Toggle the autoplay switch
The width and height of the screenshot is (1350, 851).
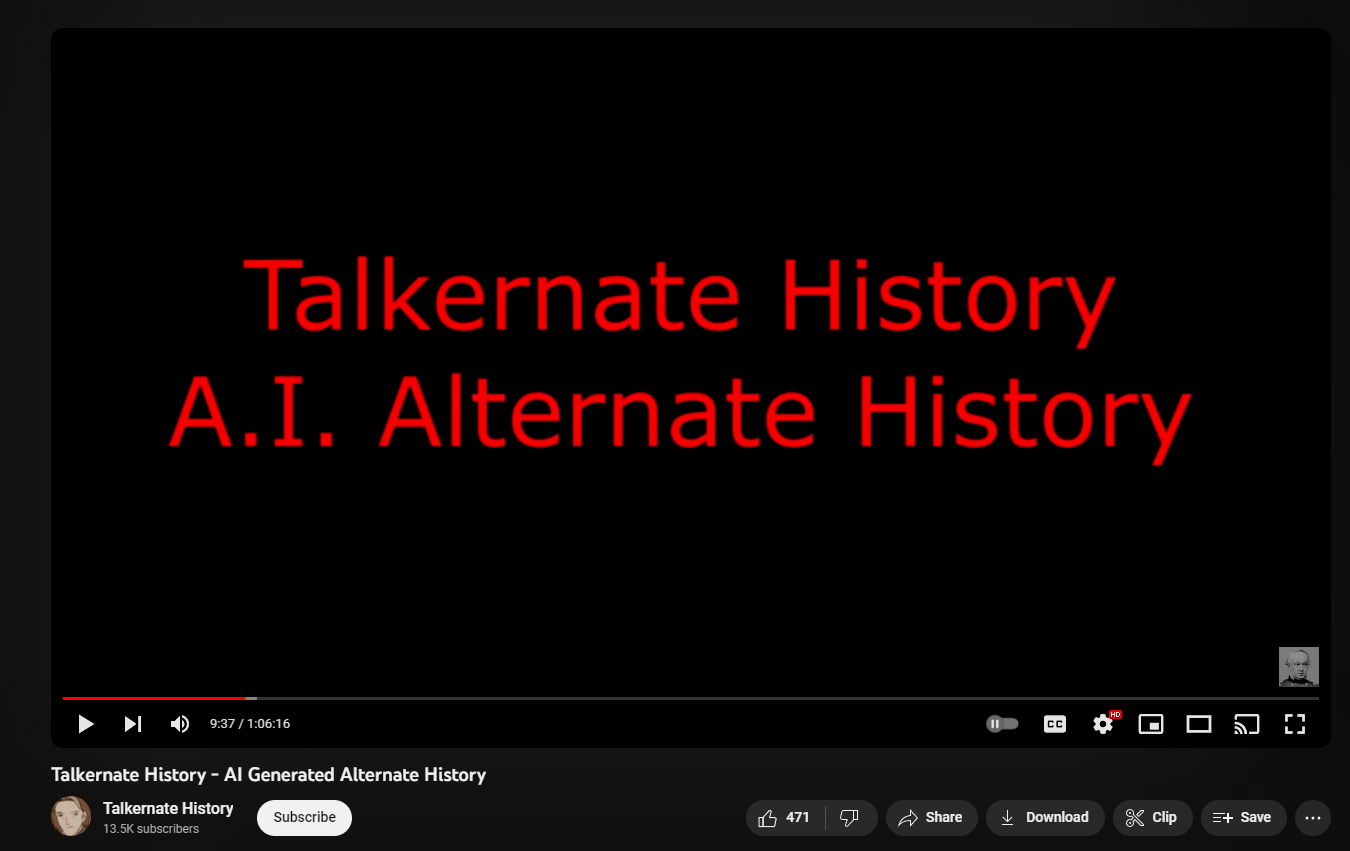pyautogui.click(x=1002, y=724)
